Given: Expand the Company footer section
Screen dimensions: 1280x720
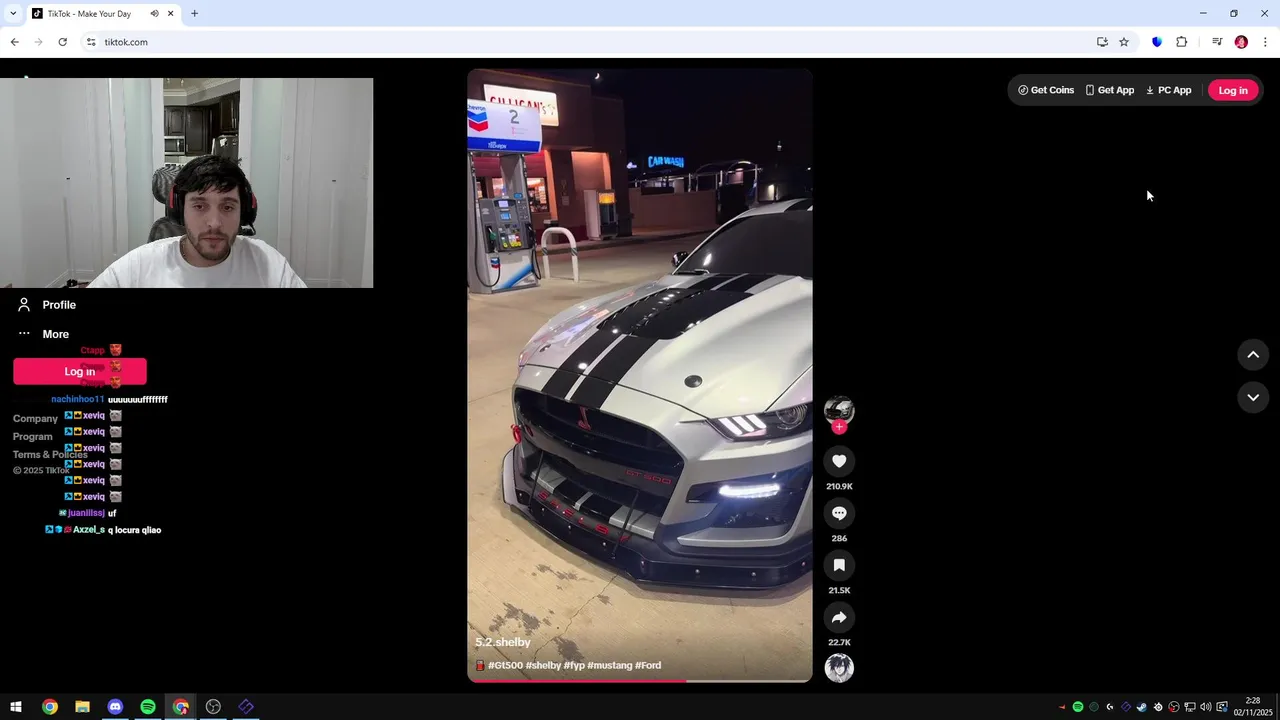Looking at the screenshot, I should tap(35, 418).
